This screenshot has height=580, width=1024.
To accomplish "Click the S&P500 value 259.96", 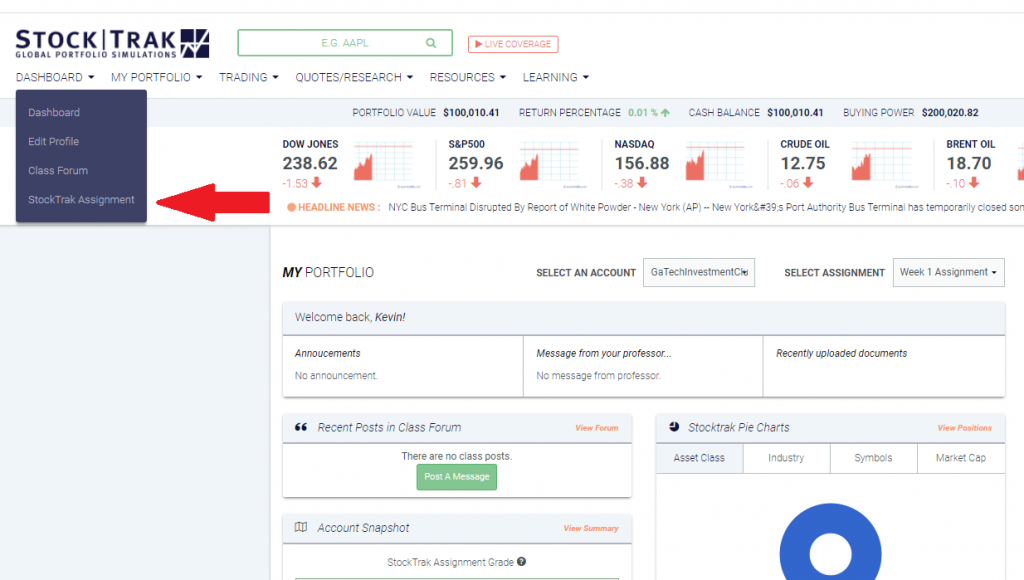I will [476, 163].
